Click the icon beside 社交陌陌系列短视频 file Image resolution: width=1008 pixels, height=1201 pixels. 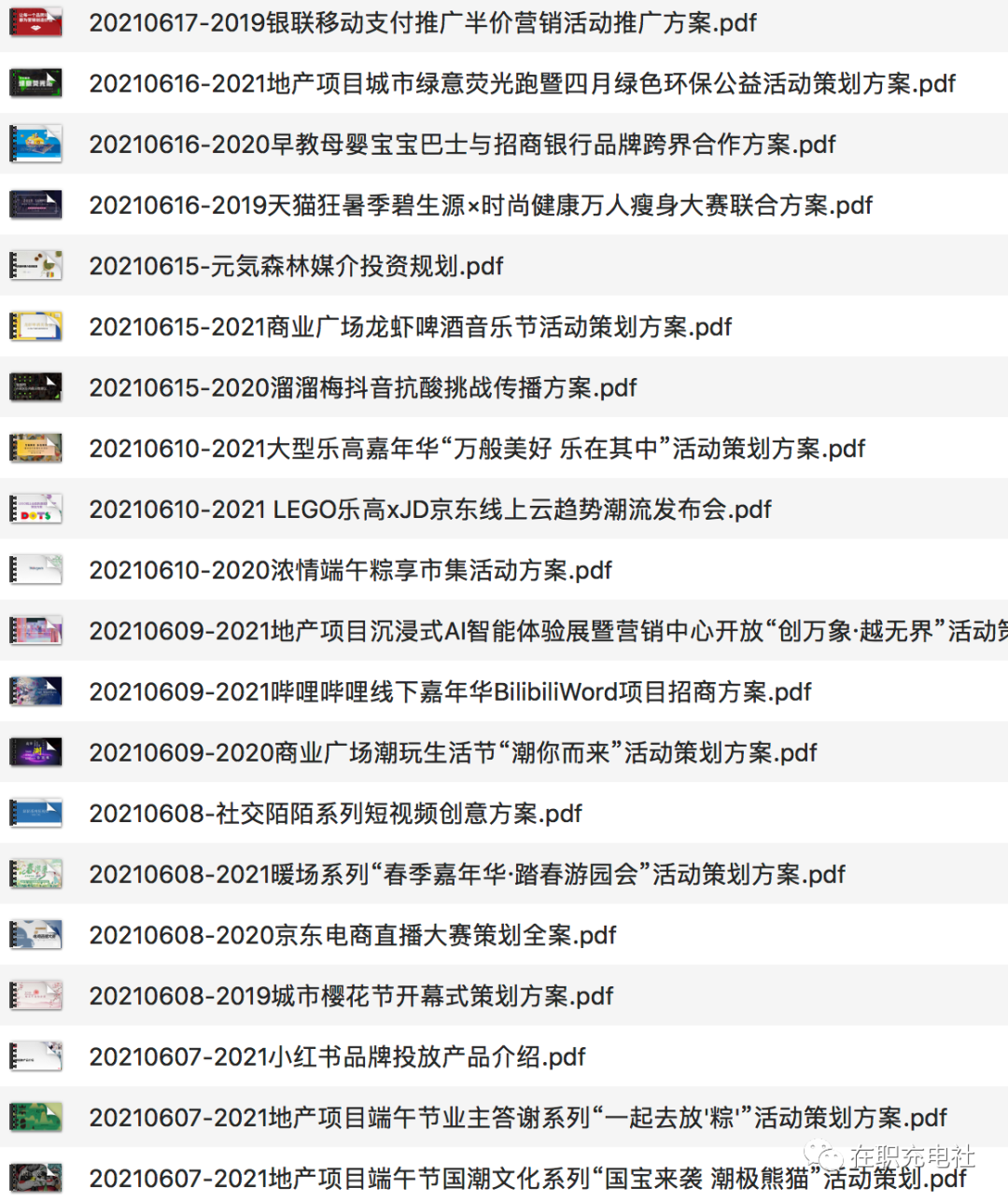pyautogui.click(x=35, y=813)
